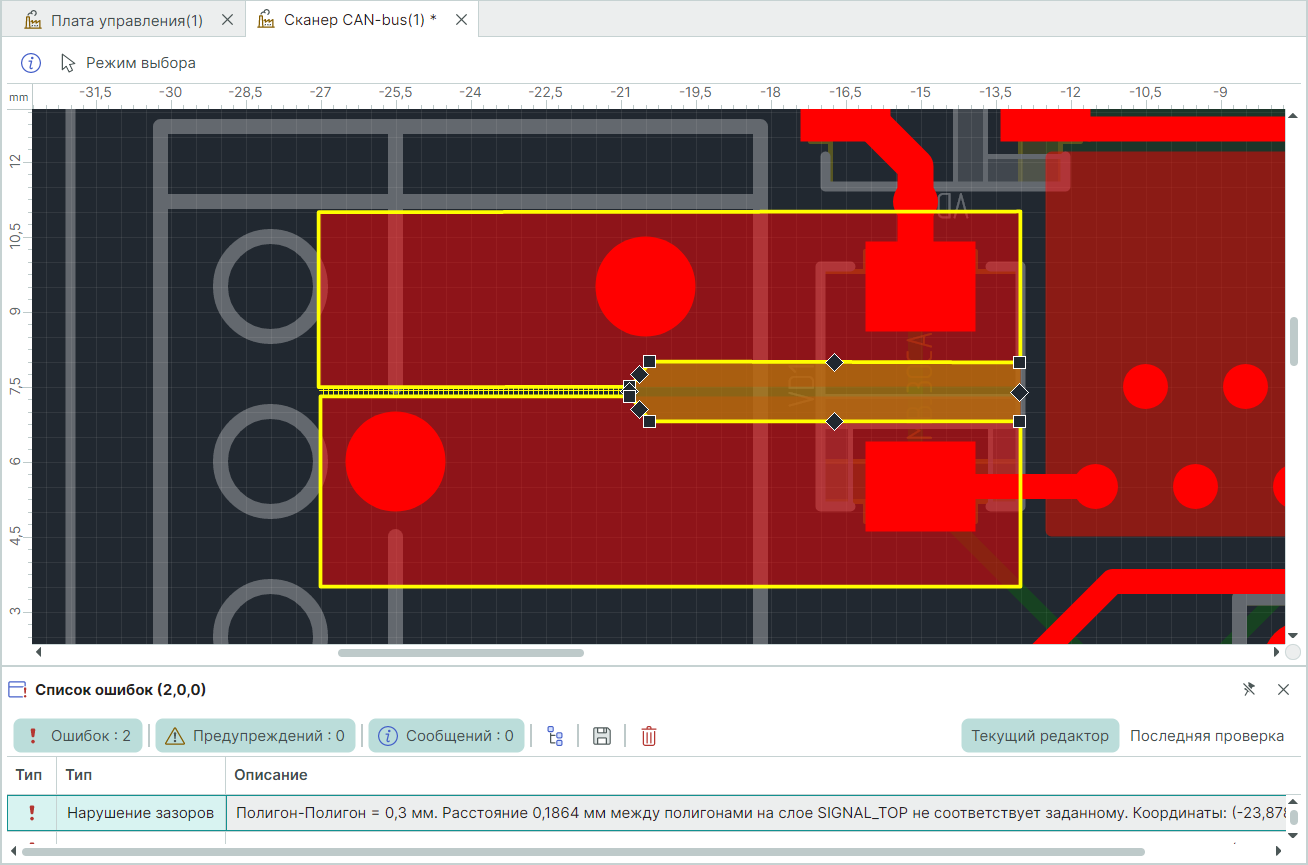
Task: Click the canvas vertical scrollbar thumb
Action: coord(1293,342)
